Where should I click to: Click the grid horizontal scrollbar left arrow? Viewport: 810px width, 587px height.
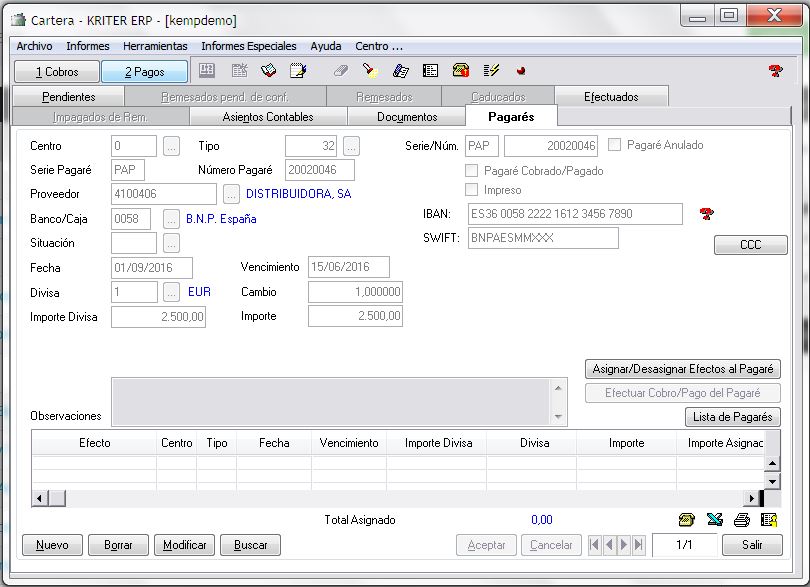coord(40,499)
